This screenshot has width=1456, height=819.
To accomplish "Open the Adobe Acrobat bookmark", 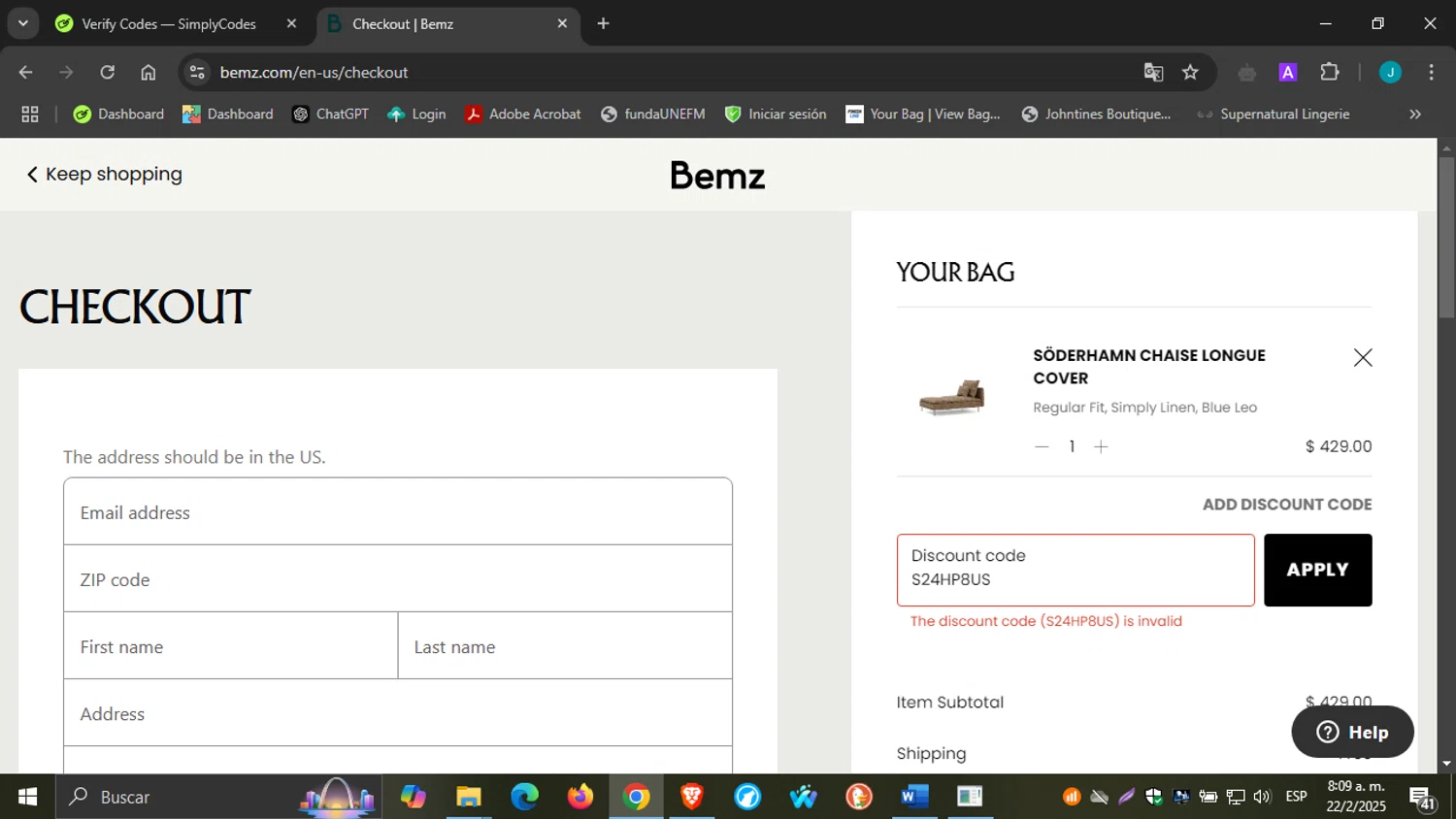I will pyautogui.click(x=522, y=115).
